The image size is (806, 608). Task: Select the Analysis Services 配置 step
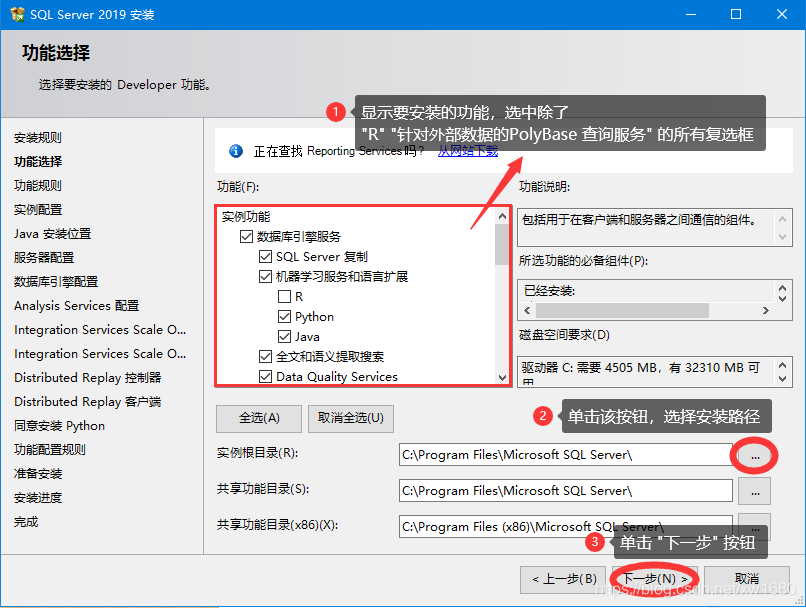pyautogui.click(x=77, y=306)
